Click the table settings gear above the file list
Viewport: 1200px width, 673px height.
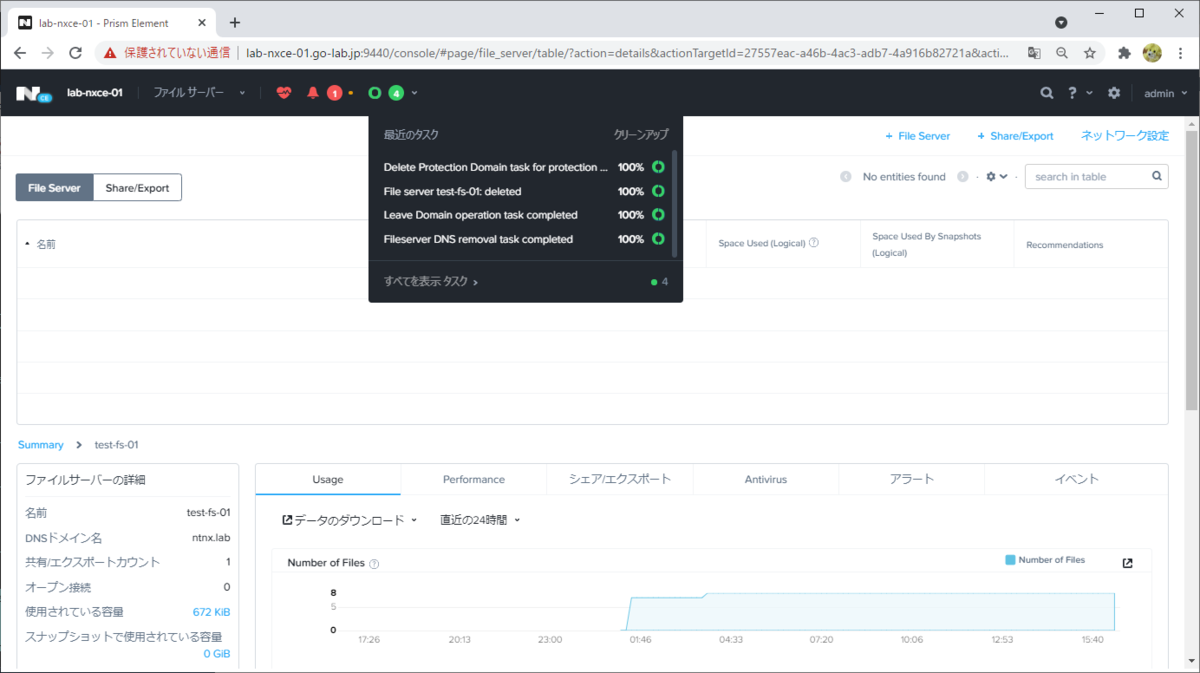[x=989, y=175]
